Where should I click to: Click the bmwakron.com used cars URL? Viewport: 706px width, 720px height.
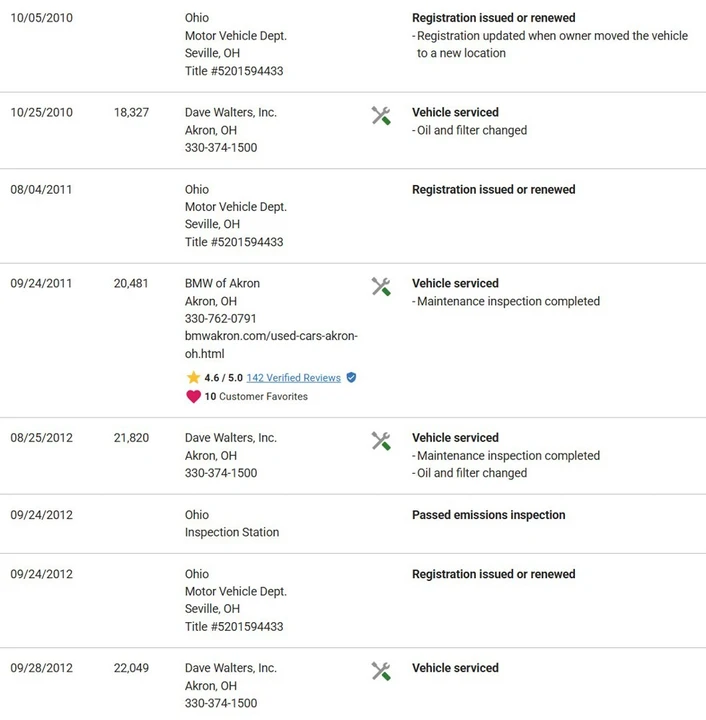point(271,345)
